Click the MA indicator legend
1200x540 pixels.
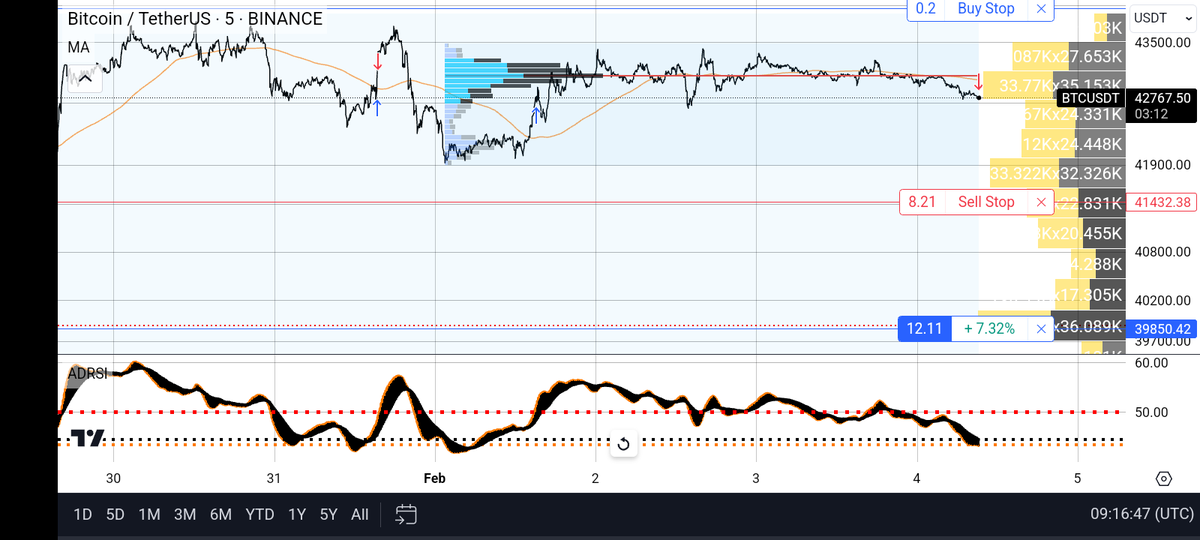78,47
